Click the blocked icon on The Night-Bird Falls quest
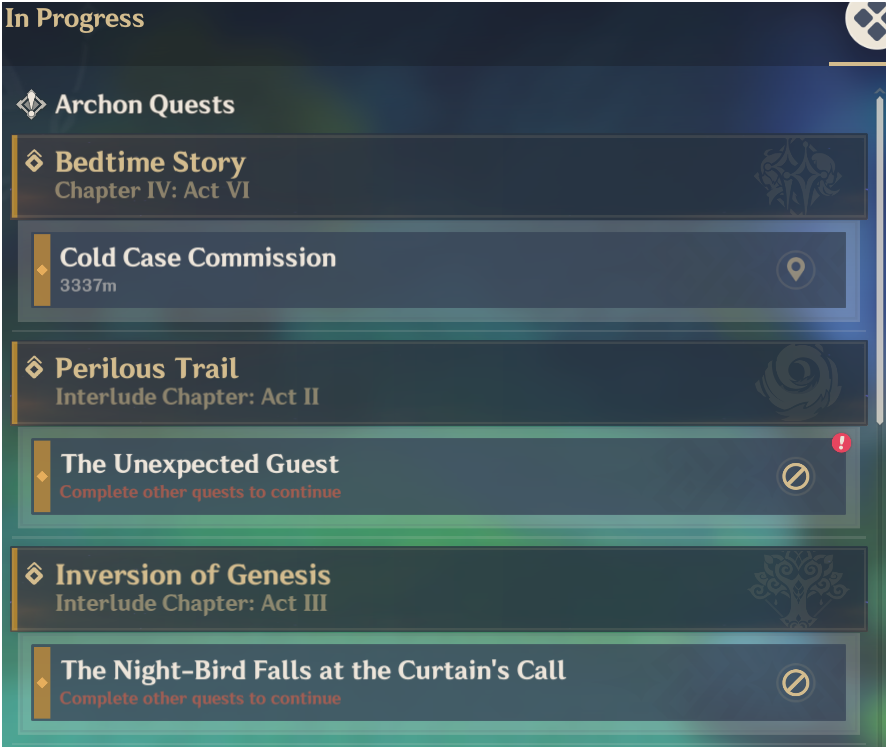This screenshot has width=888, height=749. (x=796, y=683)
